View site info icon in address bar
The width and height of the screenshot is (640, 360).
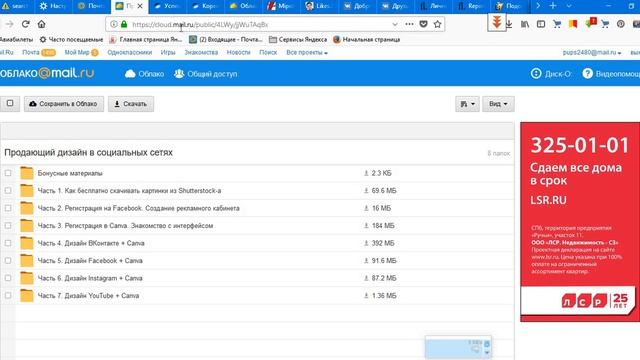pos(114,24)
